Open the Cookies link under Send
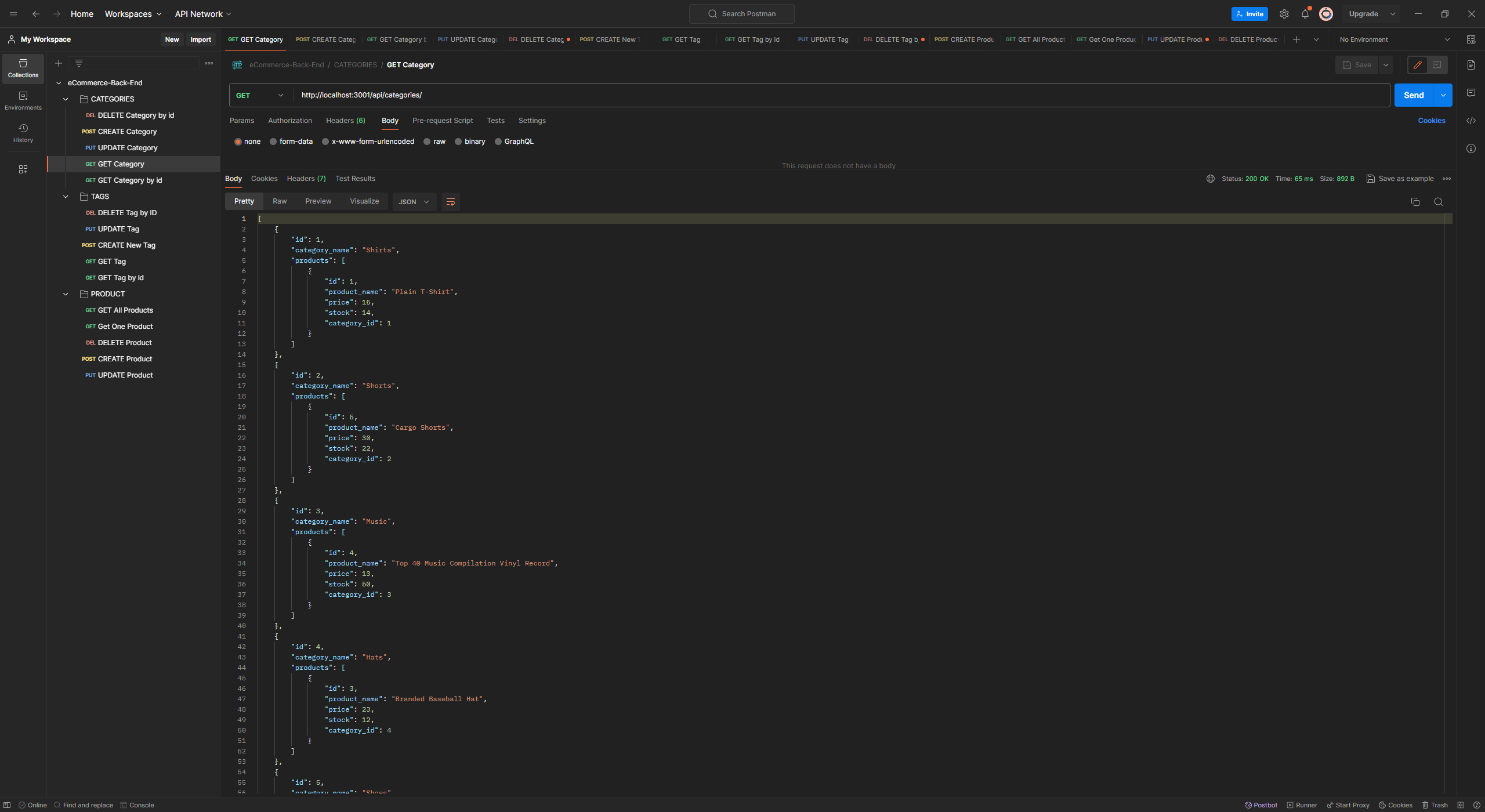This screenshot has width=1485, height=812. [1432, 121]
